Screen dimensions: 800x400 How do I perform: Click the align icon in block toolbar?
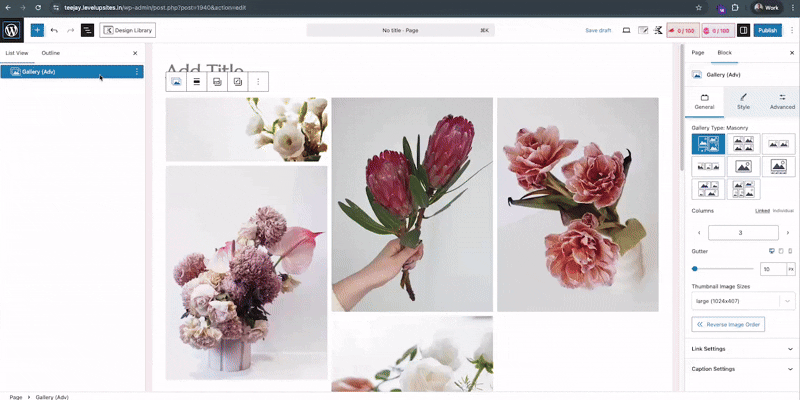point(197,81)
